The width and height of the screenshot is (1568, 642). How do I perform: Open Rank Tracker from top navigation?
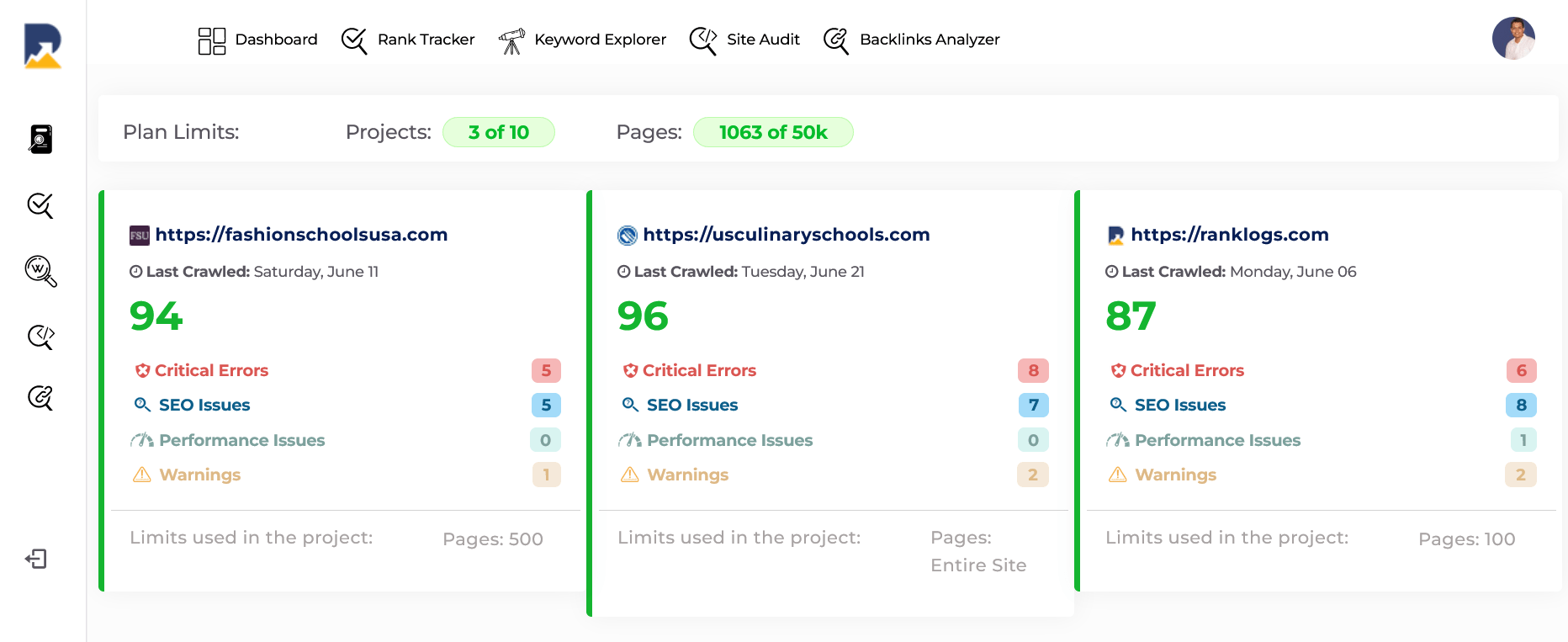tap(408, 40)
